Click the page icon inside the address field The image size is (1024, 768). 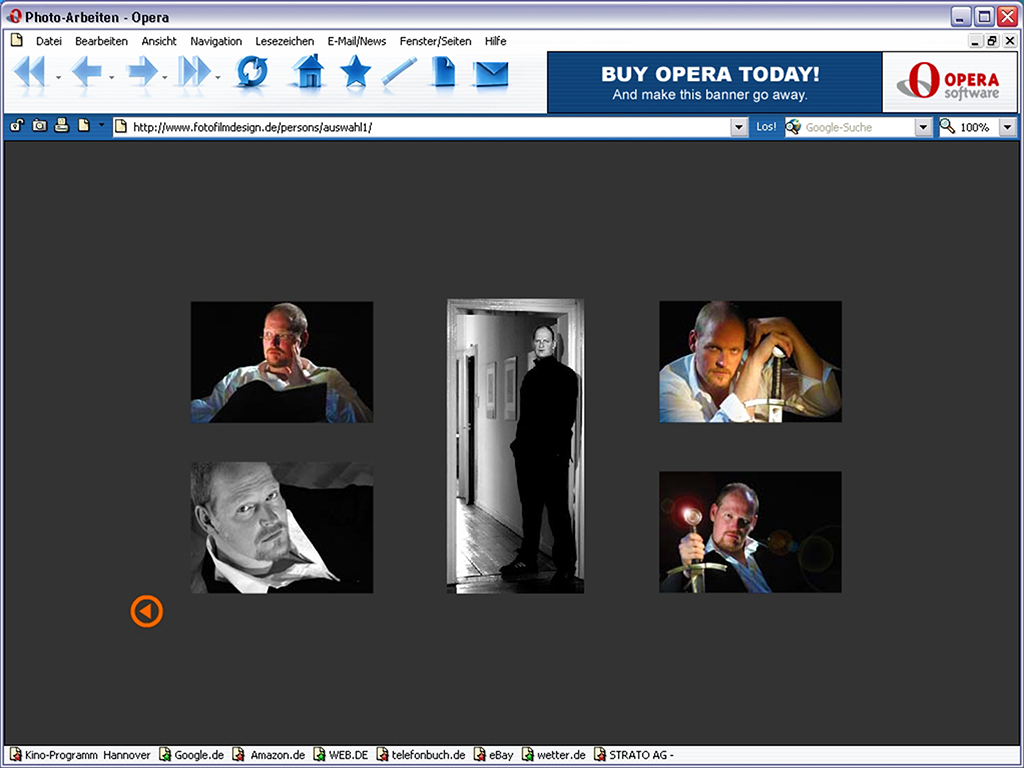click(121, 127)
